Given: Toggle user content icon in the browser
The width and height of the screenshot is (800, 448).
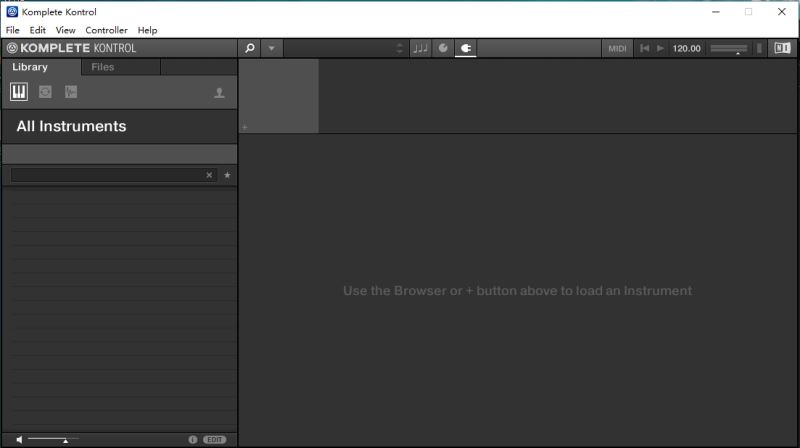Looking at the screenshot, I should coord(219,92).
